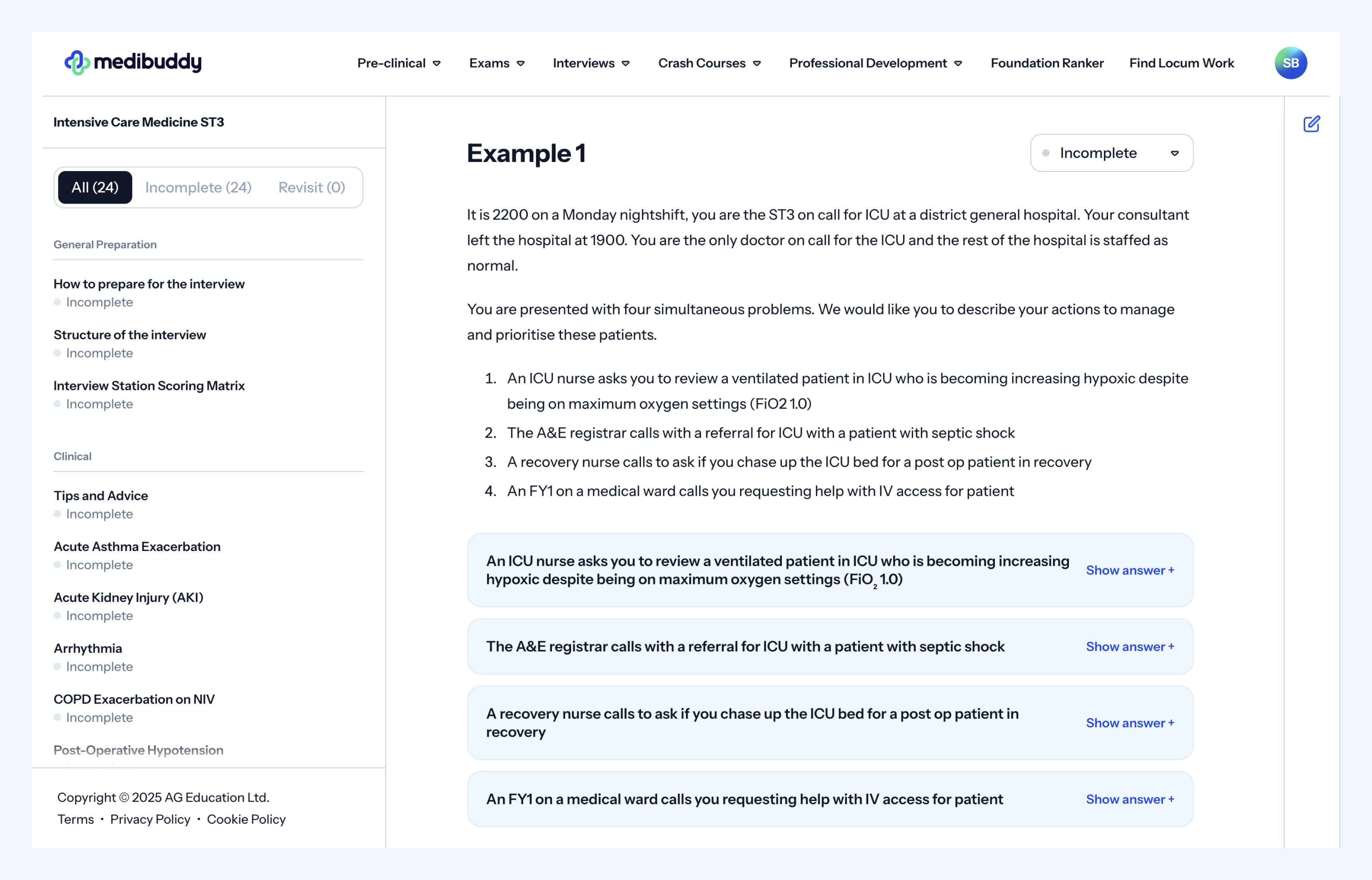This screenshot has width=1372, height=880.
Task: Go to Foundation Ranker page
Action: tap(1046, 63)
